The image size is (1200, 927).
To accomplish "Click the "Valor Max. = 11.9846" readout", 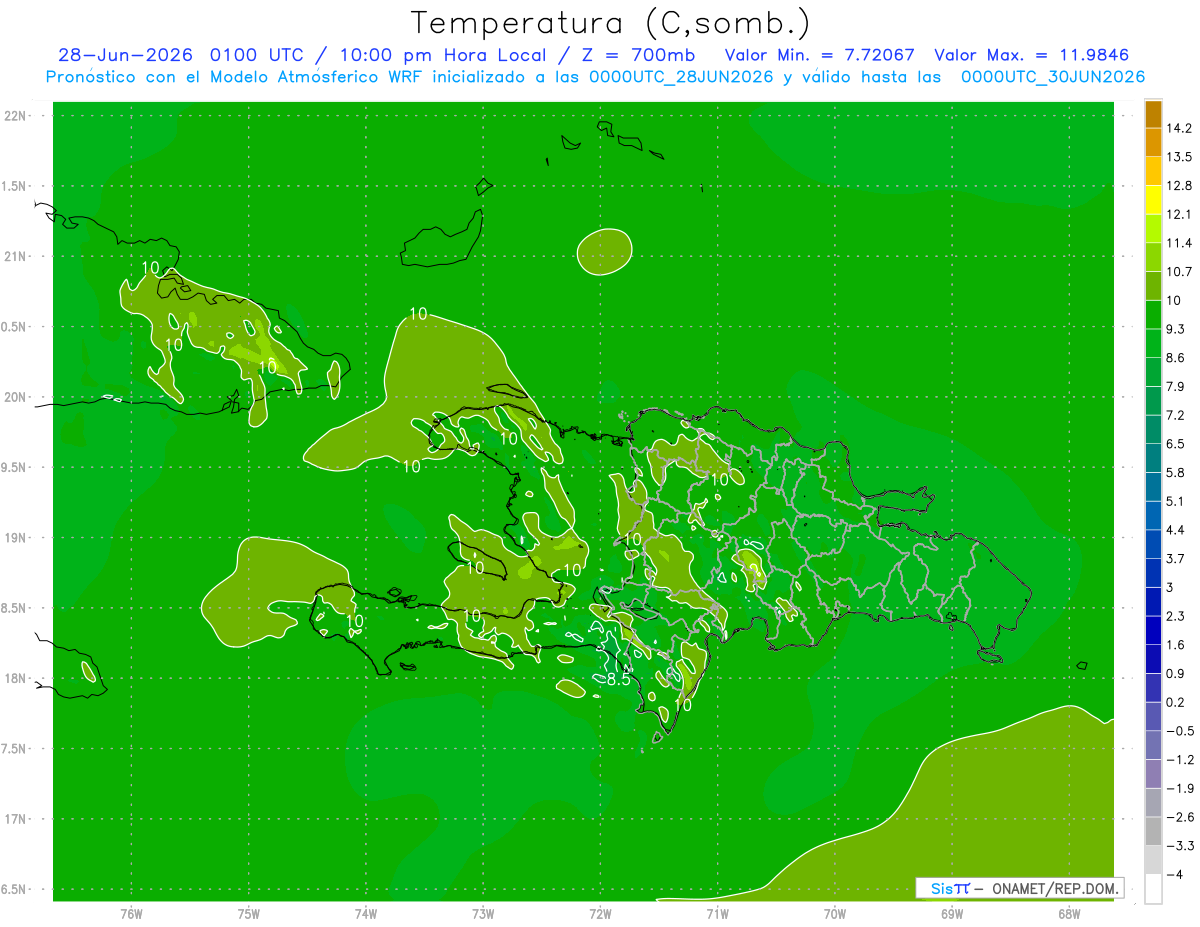I will point(1032,55).
